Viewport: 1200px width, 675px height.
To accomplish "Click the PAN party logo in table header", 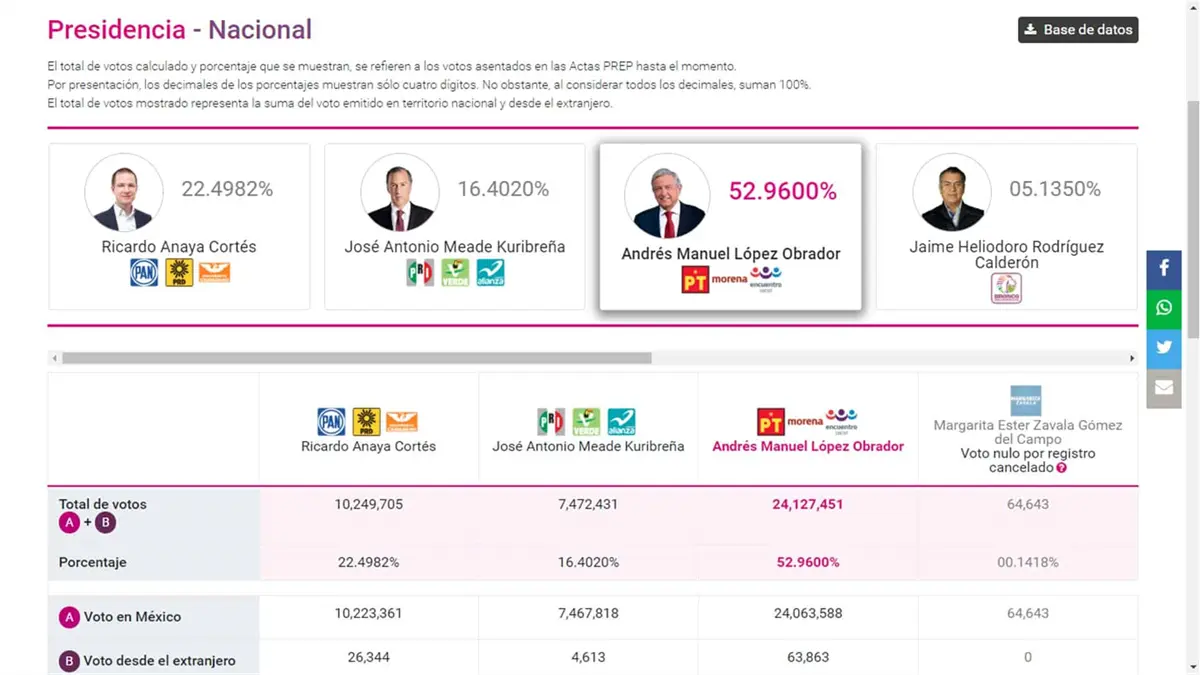I will 331,422.
